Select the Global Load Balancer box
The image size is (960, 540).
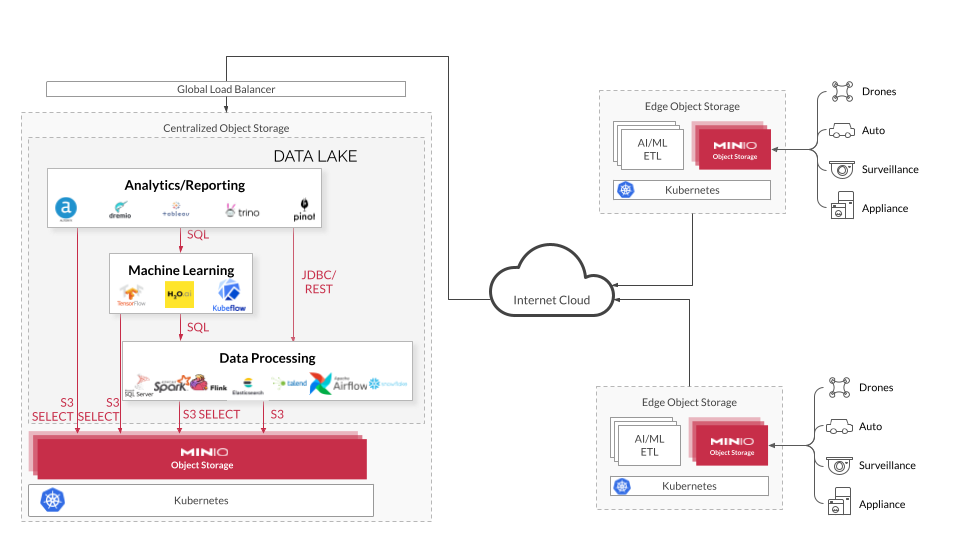pyautogui.click(x=226, y=89)
